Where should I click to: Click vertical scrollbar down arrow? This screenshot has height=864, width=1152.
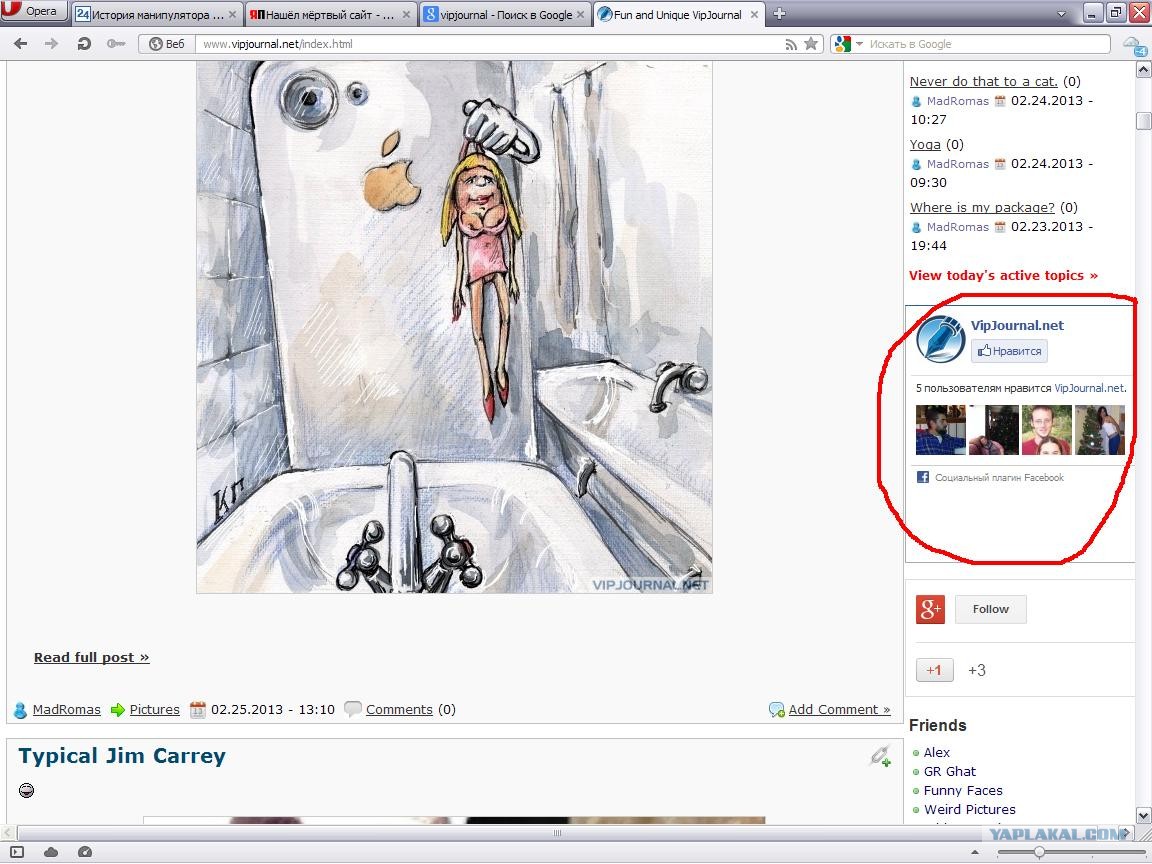(1143, 816)
